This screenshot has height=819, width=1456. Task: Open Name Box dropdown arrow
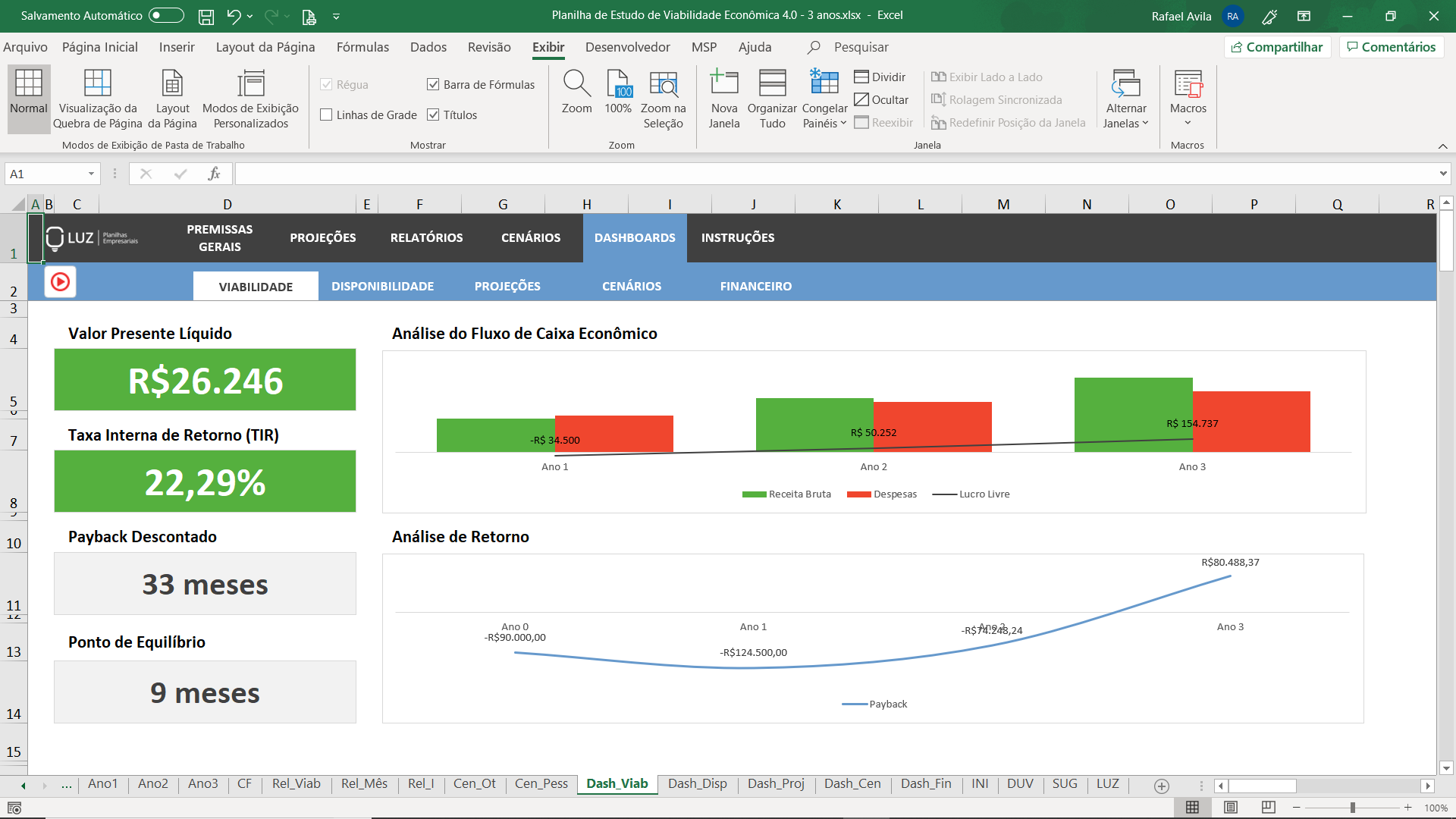91,174
